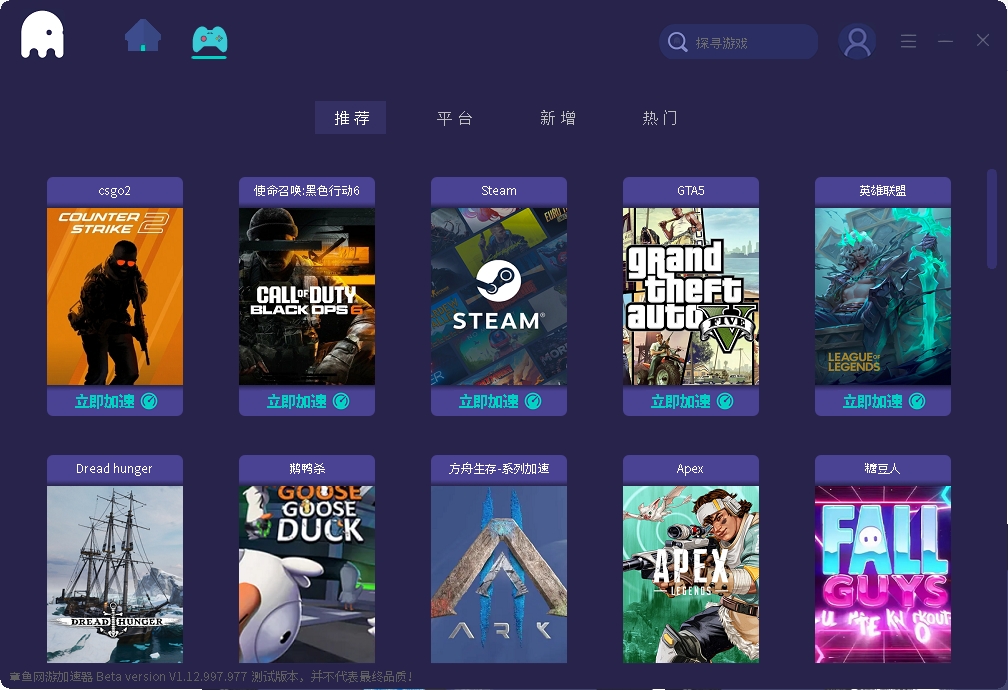Select the League of Legends cover

pos(883,296)
